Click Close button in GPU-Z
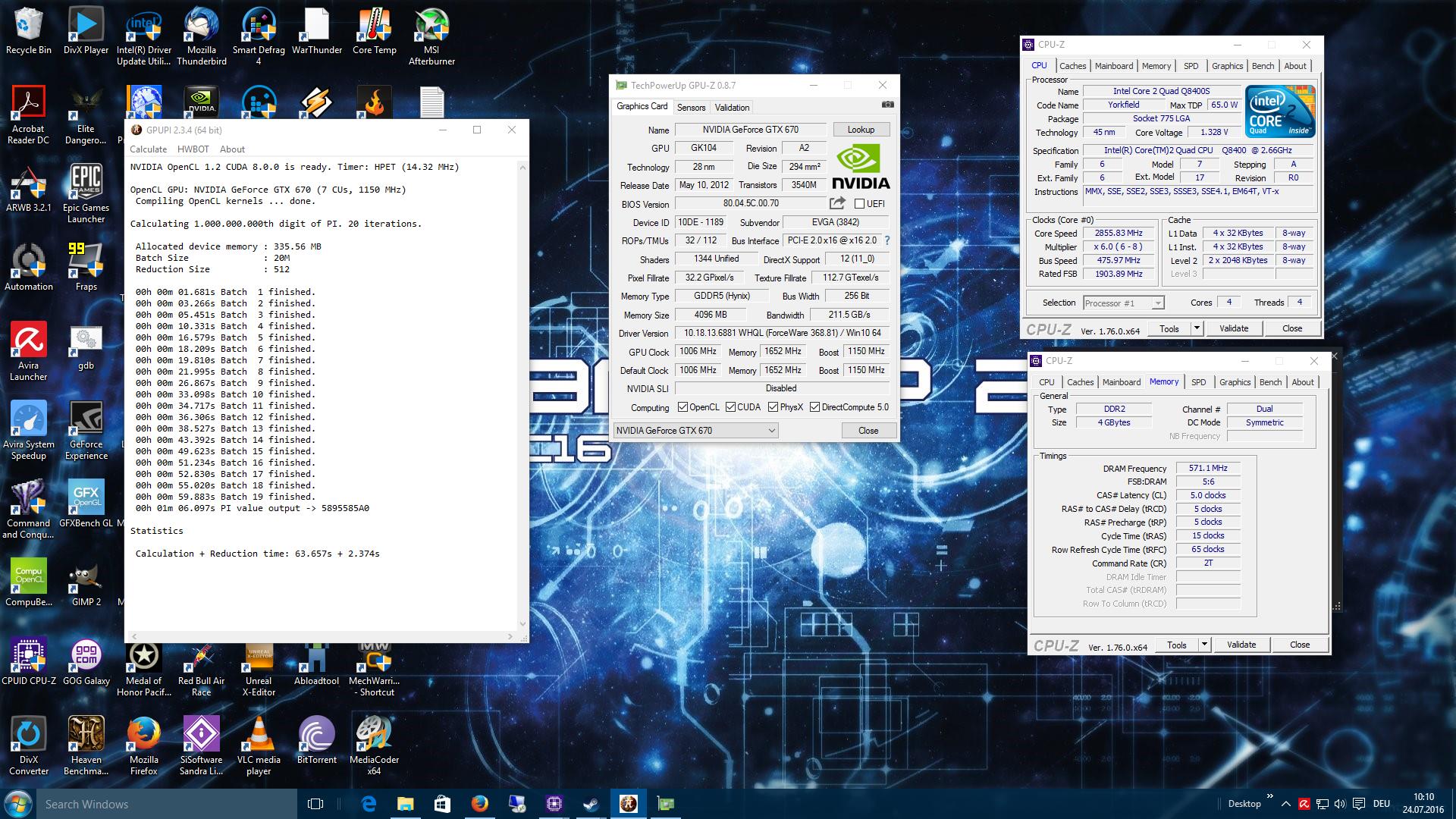Viewport: 1456px width, 819px height. (x=868, y=431)
